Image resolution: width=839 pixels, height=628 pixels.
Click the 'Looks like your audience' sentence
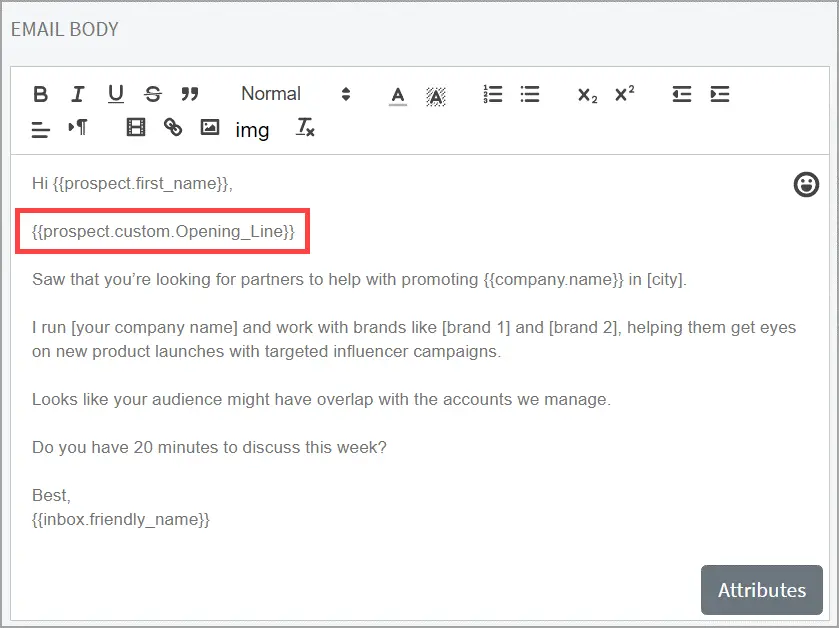coord(321,399)
